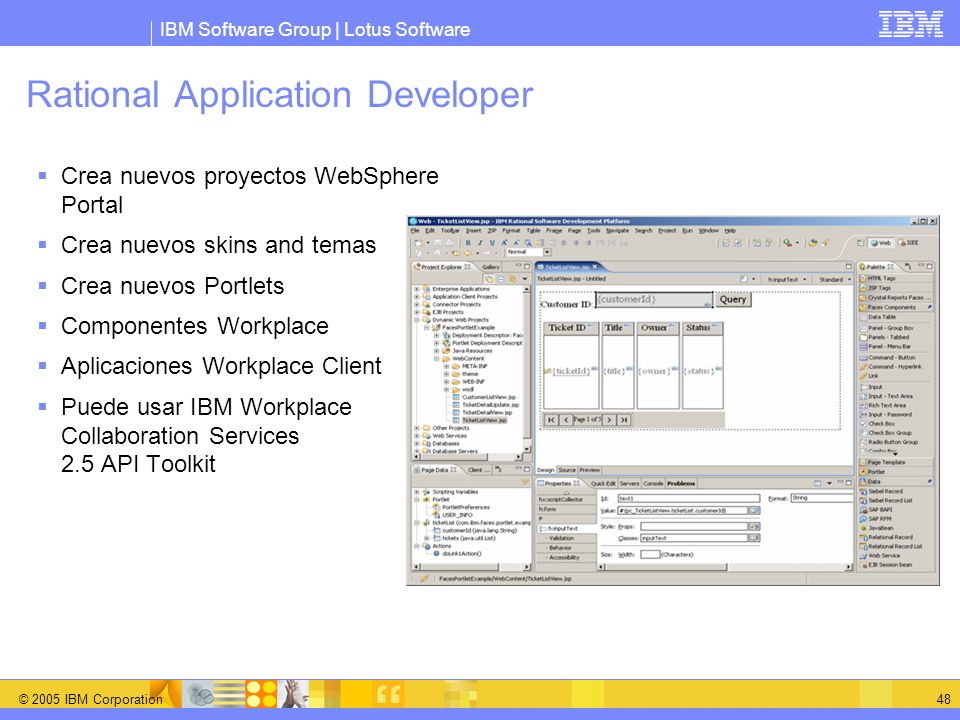Select Command - Hyperlink palette item
The width and height of the screenshot is (960, 720).
pos(891,367)
